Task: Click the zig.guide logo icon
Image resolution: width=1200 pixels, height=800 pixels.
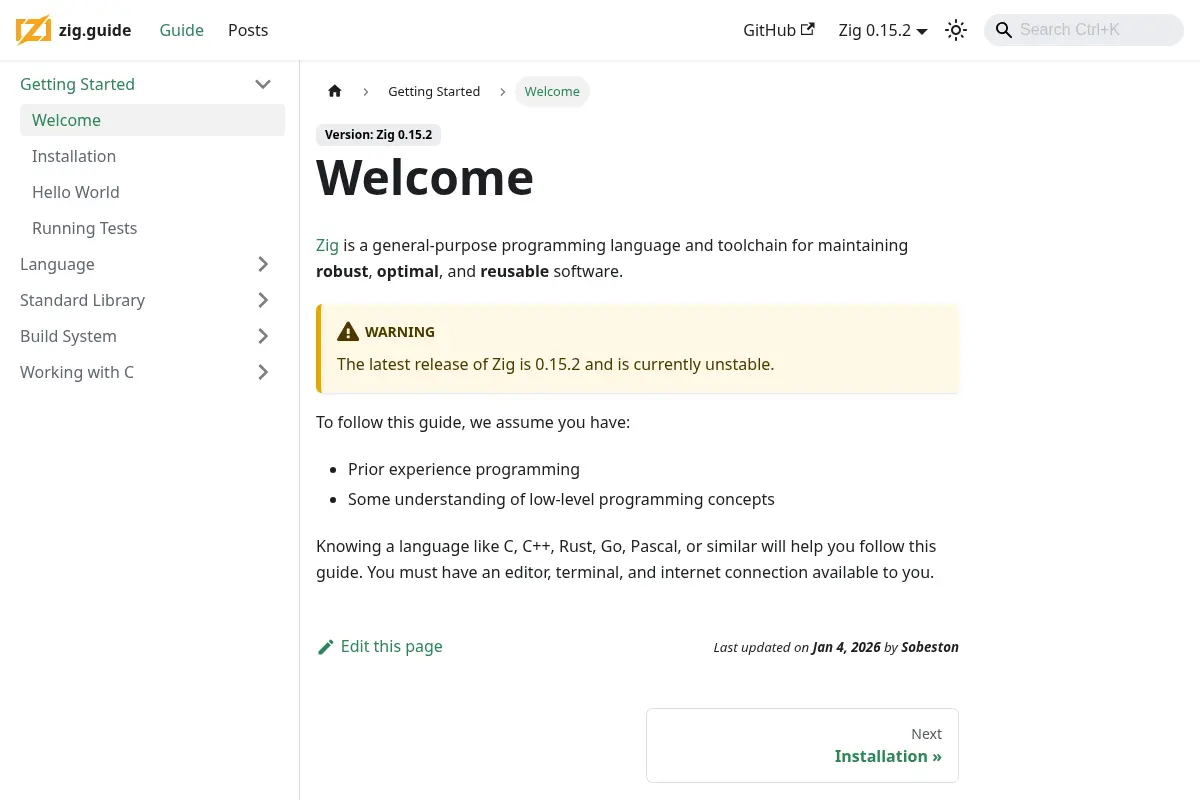Action: pos(33,30)
